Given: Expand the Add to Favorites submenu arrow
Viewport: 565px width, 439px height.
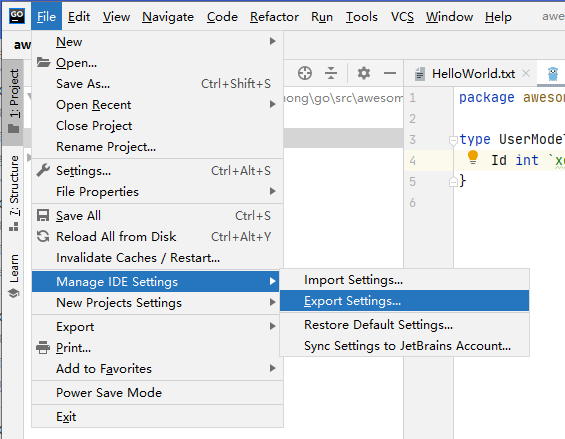Looking at the screenshot, I should tap(273, 368).
